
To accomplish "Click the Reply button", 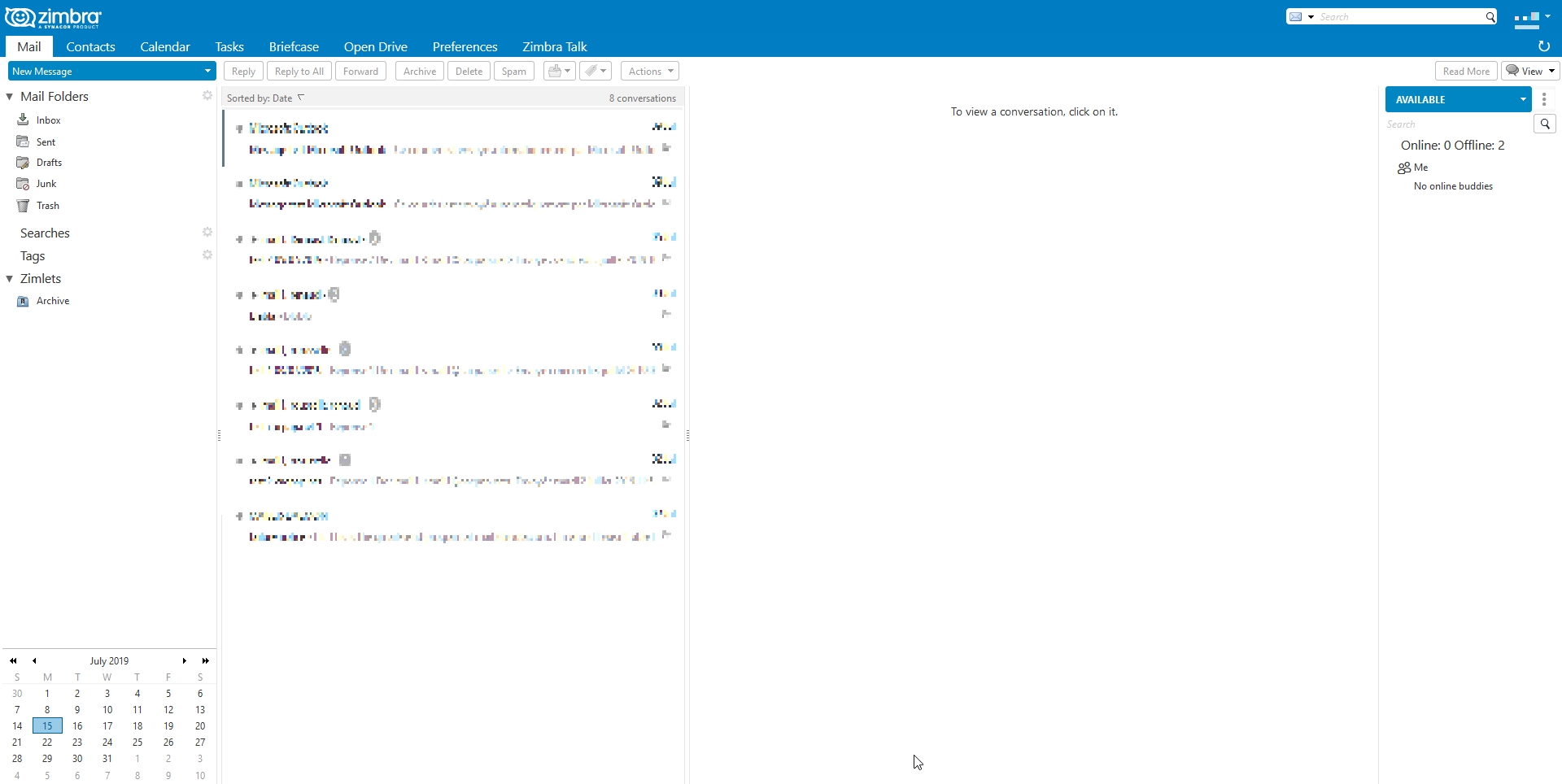I will tap(243, 72).
